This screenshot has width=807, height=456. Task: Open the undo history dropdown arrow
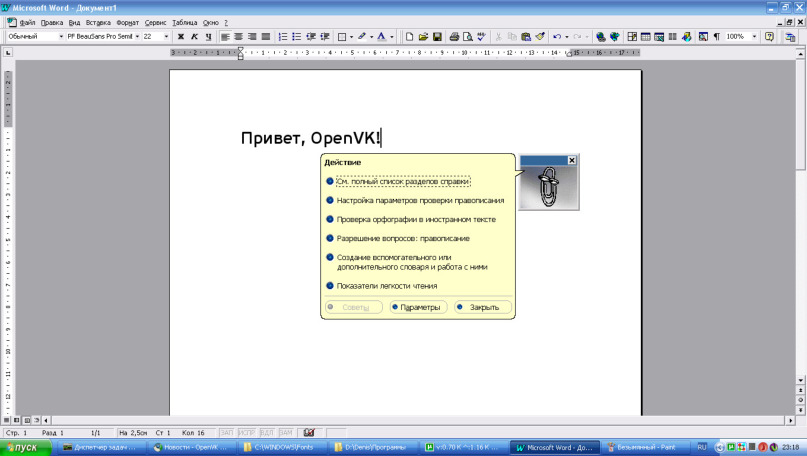click(x=567, y=37)
